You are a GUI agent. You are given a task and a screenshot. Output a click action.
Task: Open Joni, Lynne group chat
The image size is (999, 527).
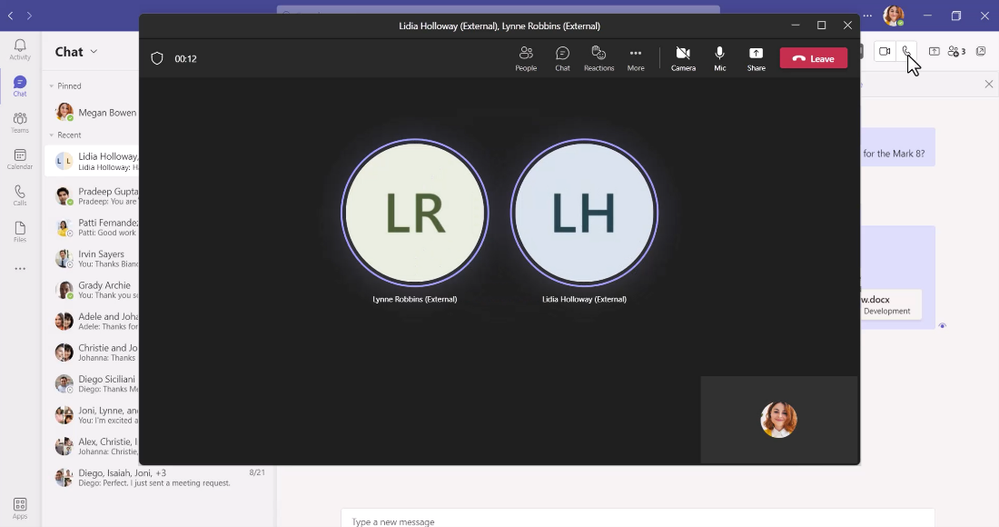pyautogui.click(x=92, y=414)
